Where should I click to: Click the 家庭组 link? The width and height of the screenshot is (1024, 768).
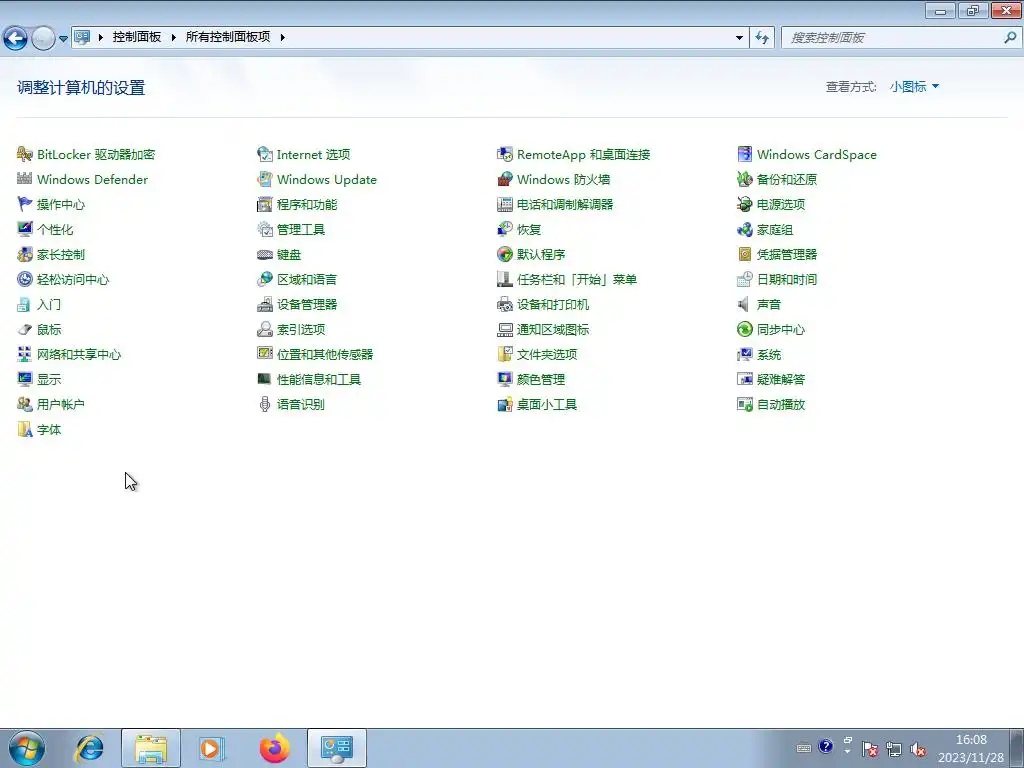coord(775,229)
